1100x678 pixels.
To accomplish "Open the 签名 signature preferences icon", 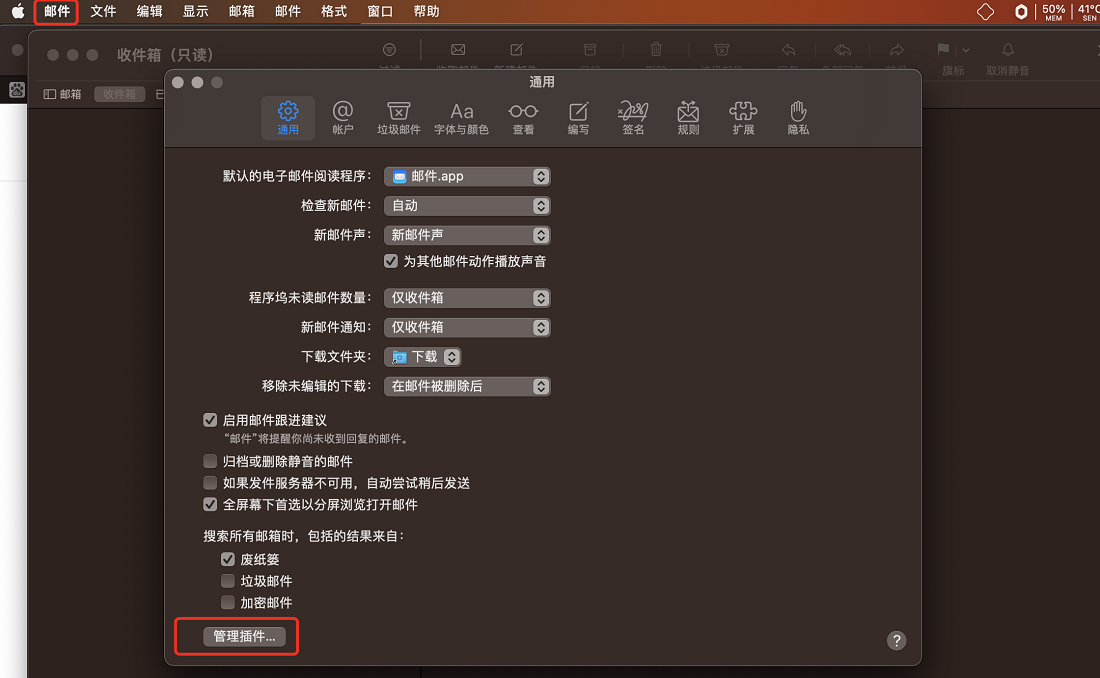I will (633, 118).
